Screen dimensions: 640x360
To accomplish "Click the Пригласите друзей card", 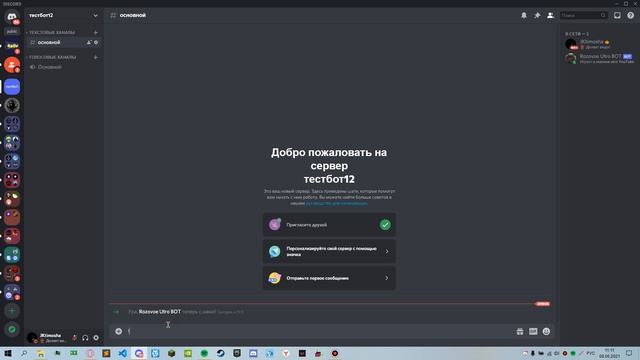I will pos(329,225).
